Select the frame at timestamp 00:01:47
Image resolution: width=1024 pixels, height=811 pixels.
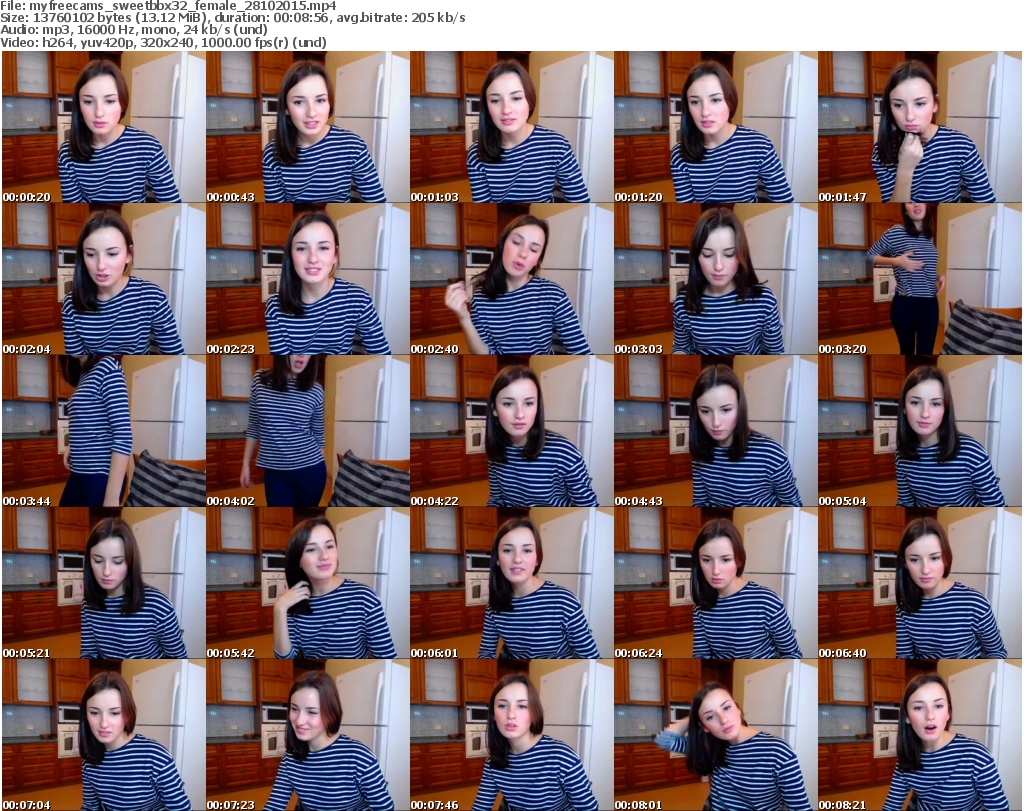tap(920, 127)
